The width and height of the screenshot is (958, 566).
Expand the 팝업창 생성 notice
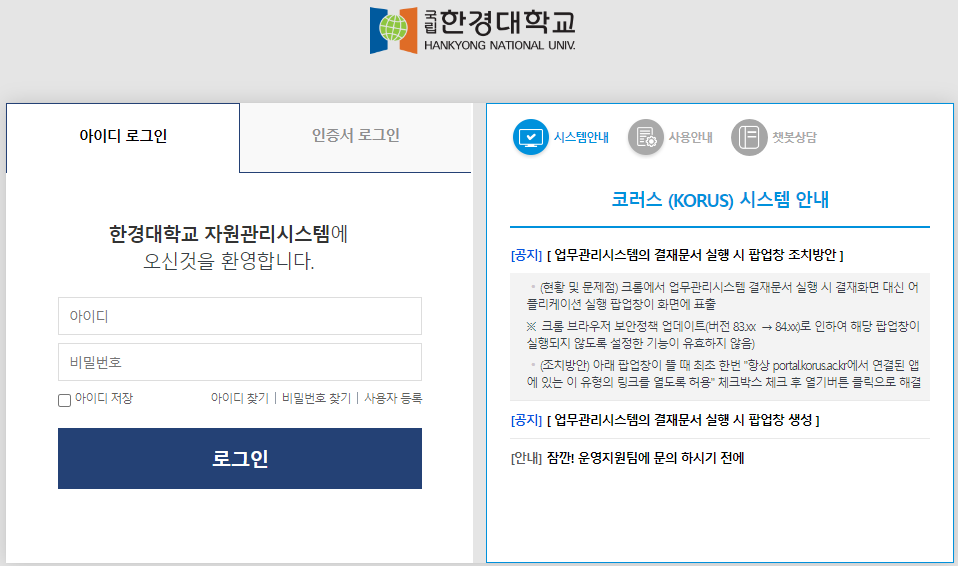pyautogui.click(x=665, y=420)
